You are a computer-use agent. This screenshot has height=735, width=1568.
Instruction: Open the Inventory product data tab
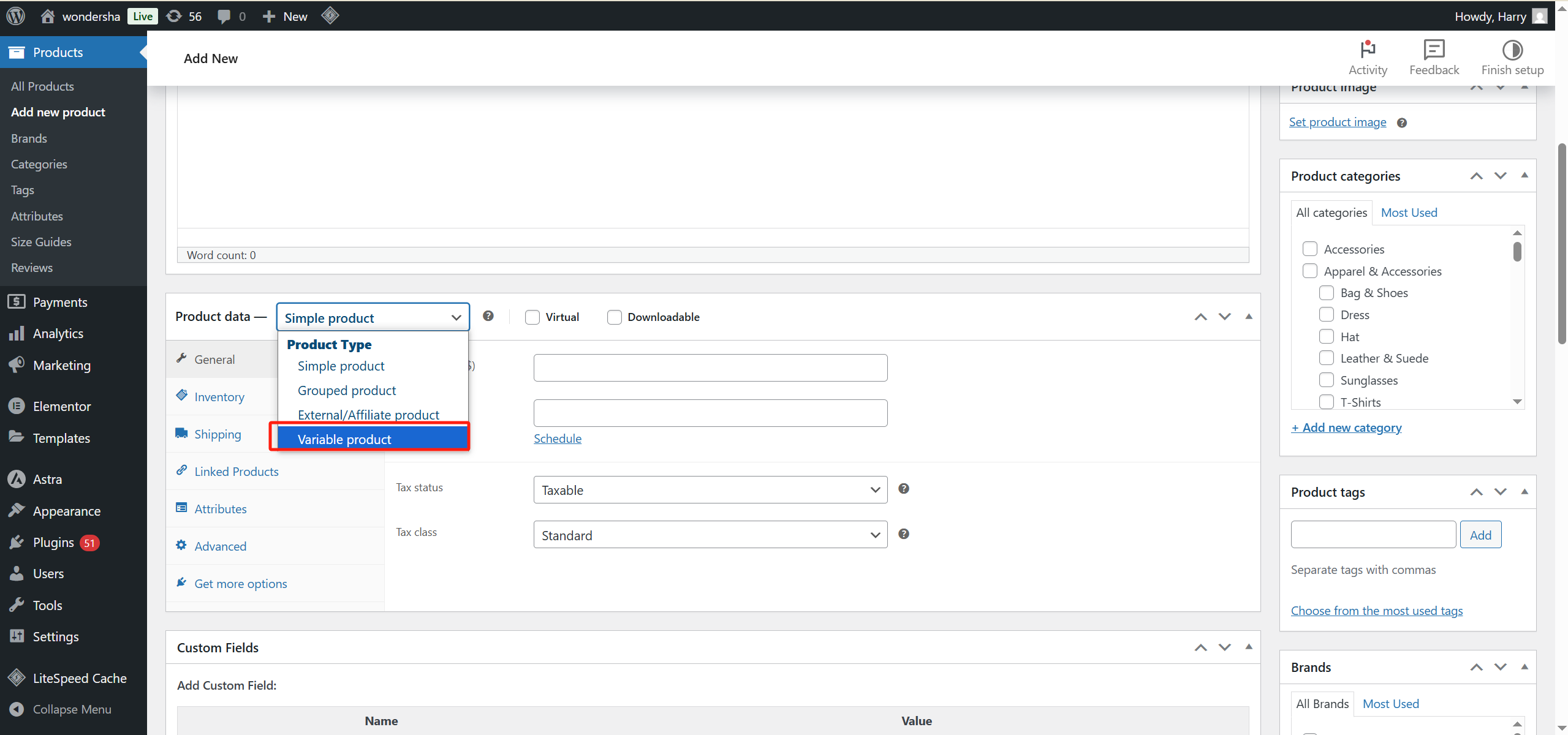tap(219, 397)
